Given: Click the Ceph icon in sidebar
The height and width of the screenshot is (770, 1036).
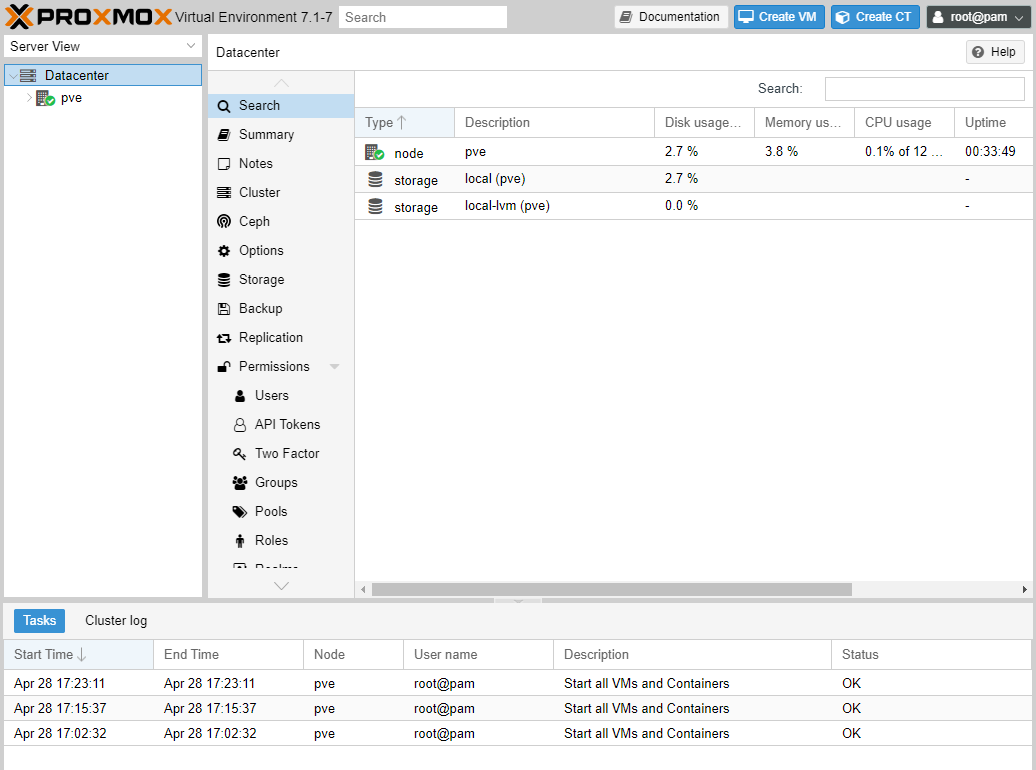Looking at the screenshot, I should pyautogui.click(x=224, y=222).
